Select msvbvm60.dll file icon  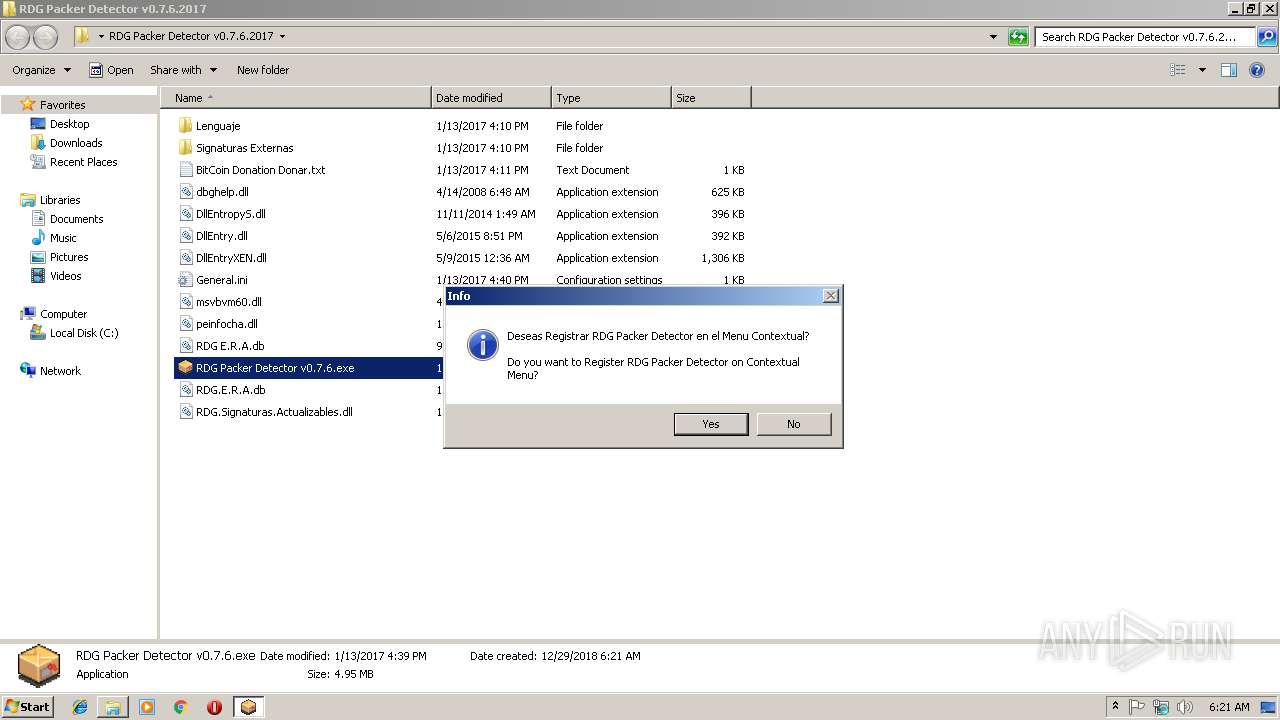coord(185,302)
